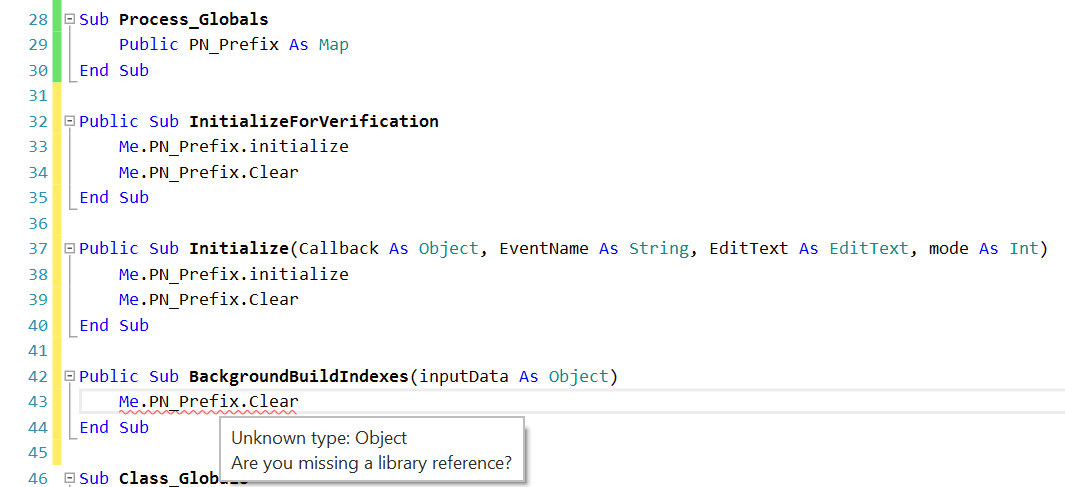1065x487 pixels.
Task: Click the InitializeForVerification sub name
Action: pyautogui.click(x=313, y=122)
